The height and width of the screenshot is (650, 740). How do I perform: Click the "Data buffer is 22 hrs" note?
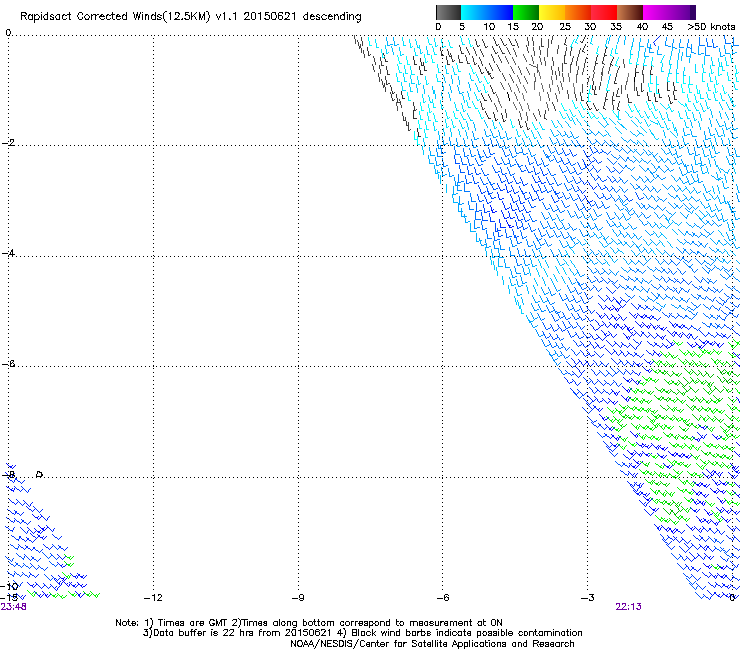[362, 633]
